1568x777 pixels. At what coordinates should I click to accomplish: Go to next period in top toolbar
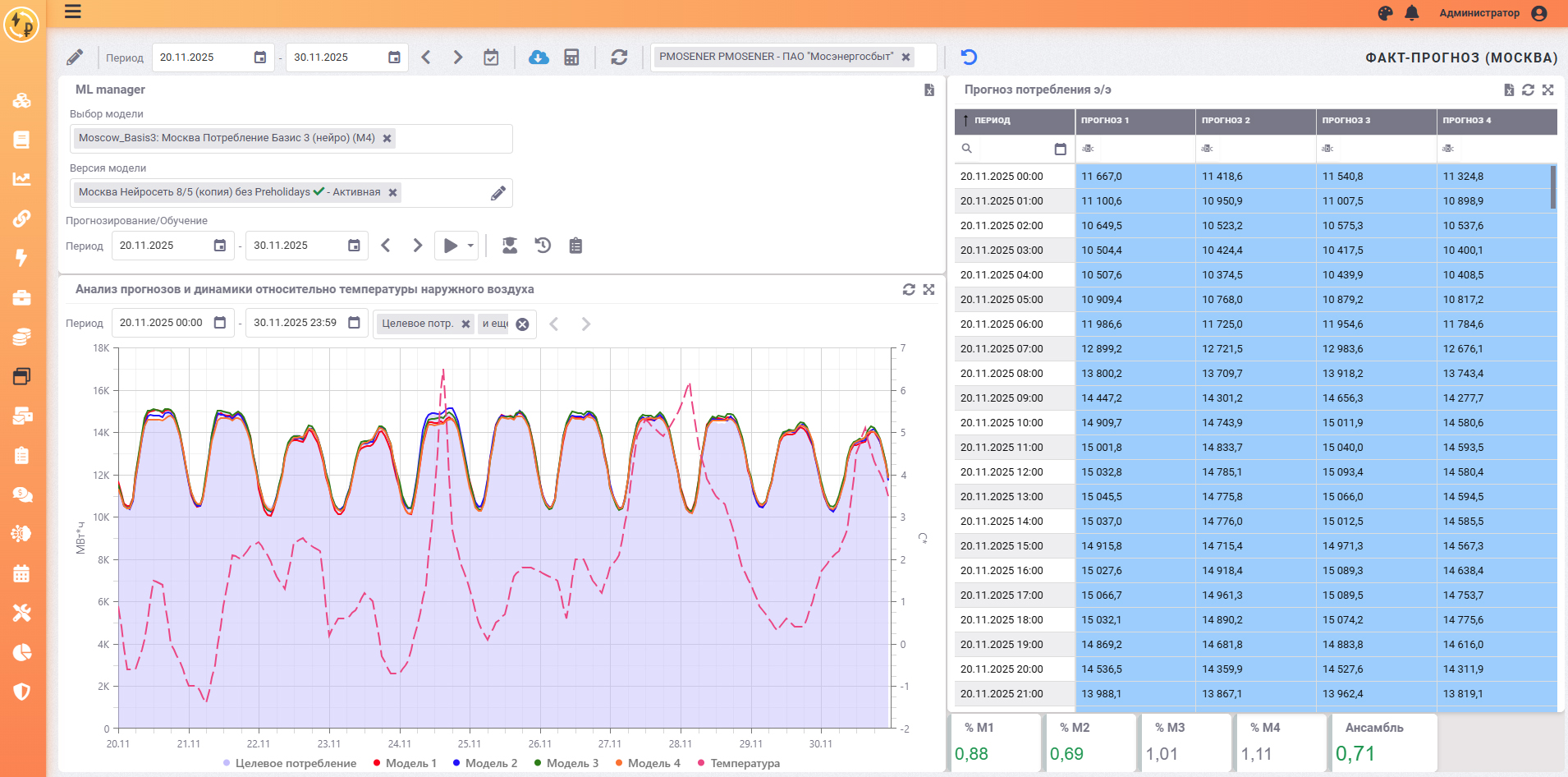point(458,57)
